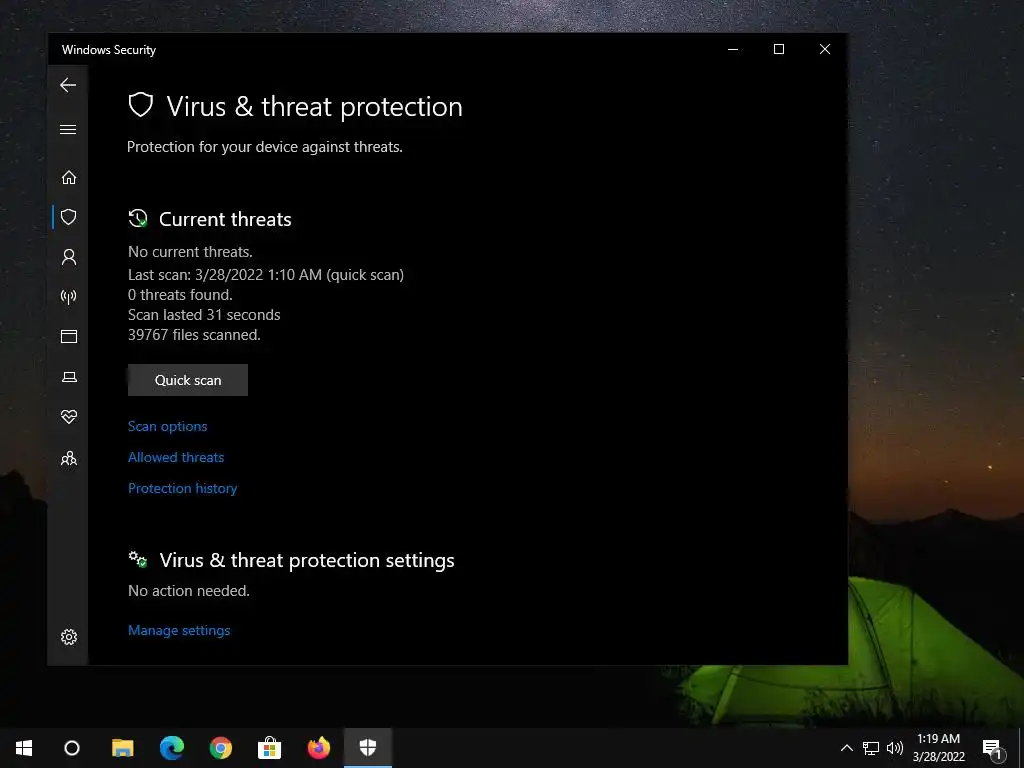The width and height of the screenshot is (1024, 768).
Task: Click the shield icon beside page title
Action: point(140,104)
